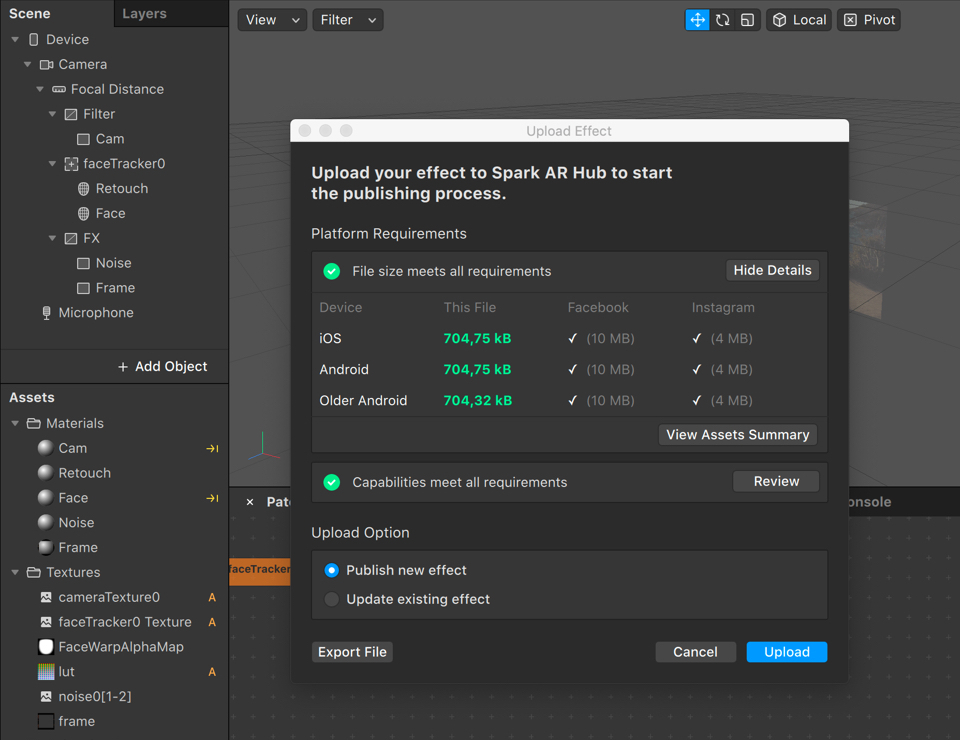Click the Cam rectangle icon
Screen dimensions: 960x740
click(x=83, y=139)
